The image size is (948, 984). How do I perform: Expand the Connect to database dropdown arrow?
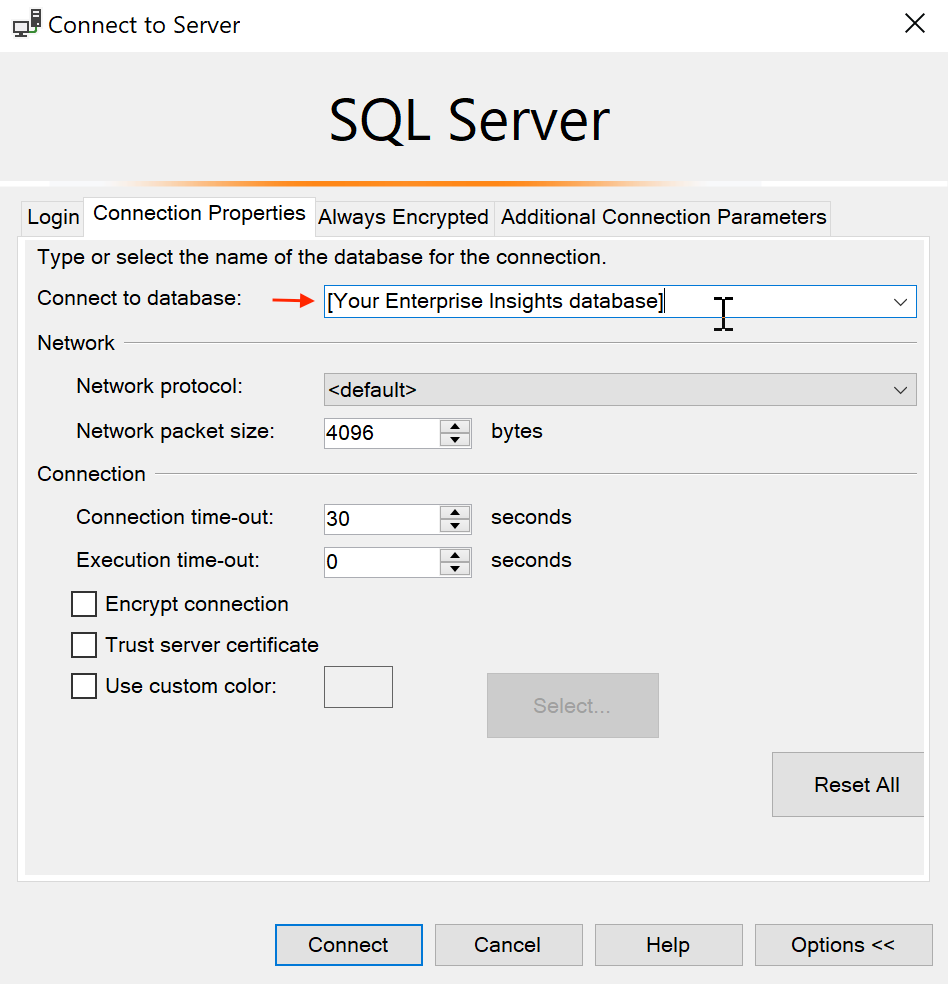tap(900, 302)
